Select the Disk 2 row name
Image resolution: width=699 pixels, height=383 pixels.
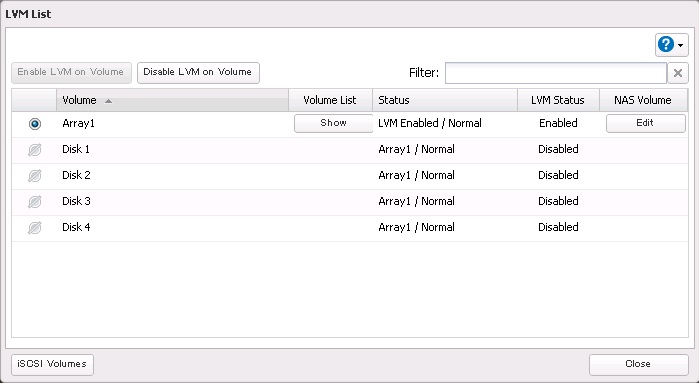click(x=76, y=175)
